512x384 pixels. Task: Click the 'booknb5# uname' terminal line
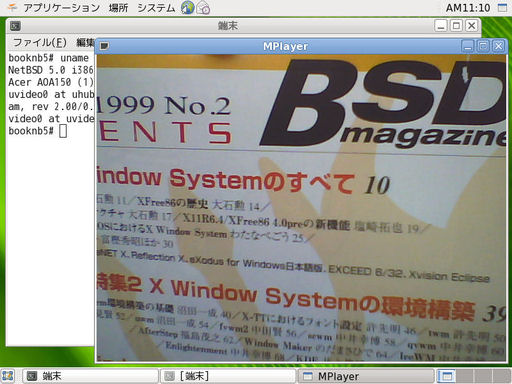(x=49, y=58)
